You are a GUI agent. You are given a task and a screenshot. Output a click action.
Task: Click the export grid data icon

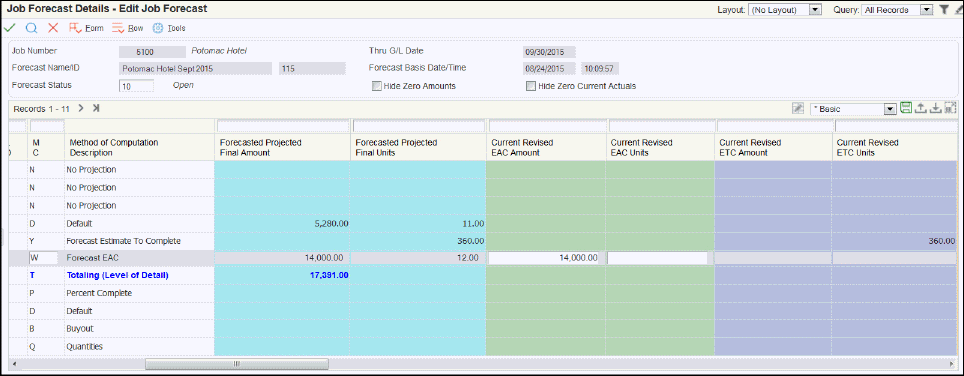click(920, 108)
